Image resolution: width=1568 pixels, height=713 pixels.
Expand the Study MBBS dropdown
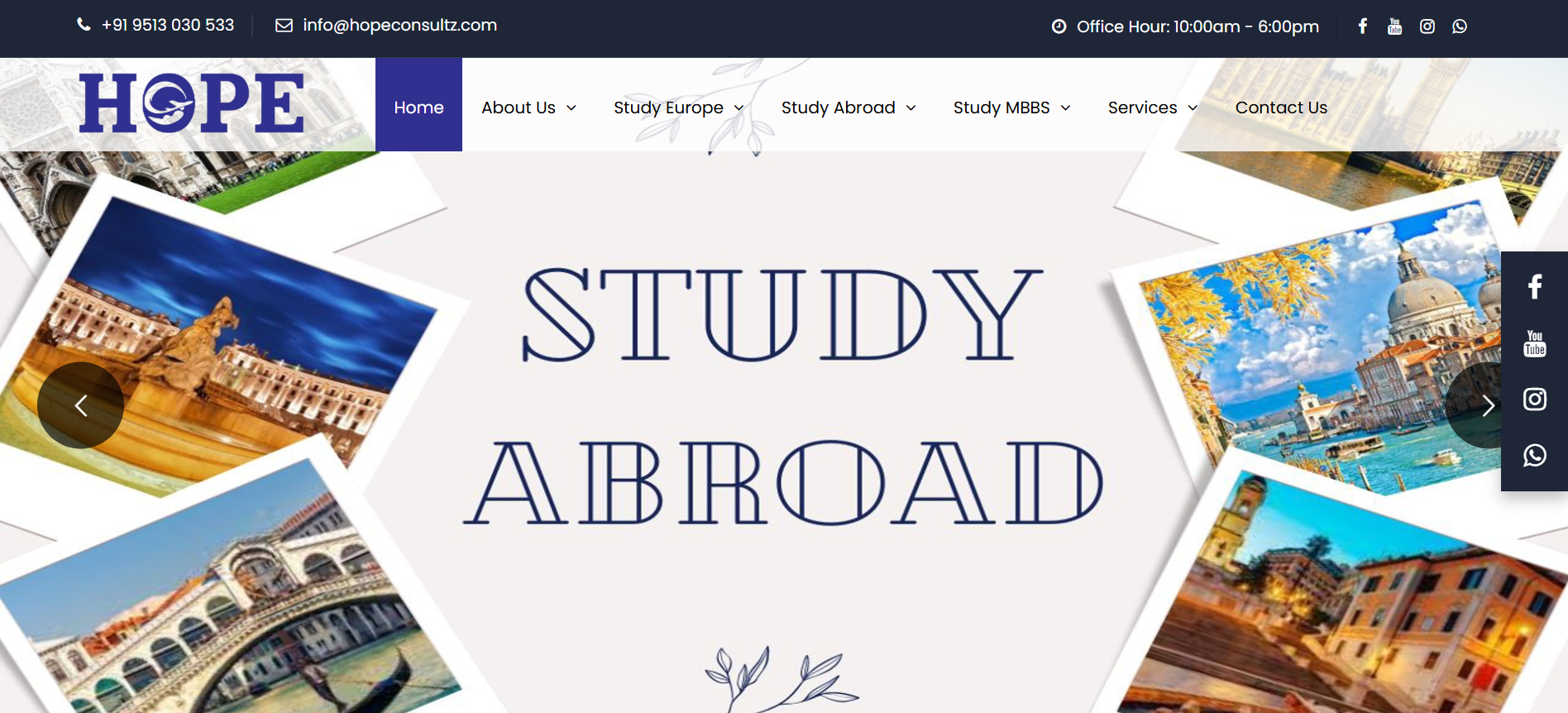1012,108
